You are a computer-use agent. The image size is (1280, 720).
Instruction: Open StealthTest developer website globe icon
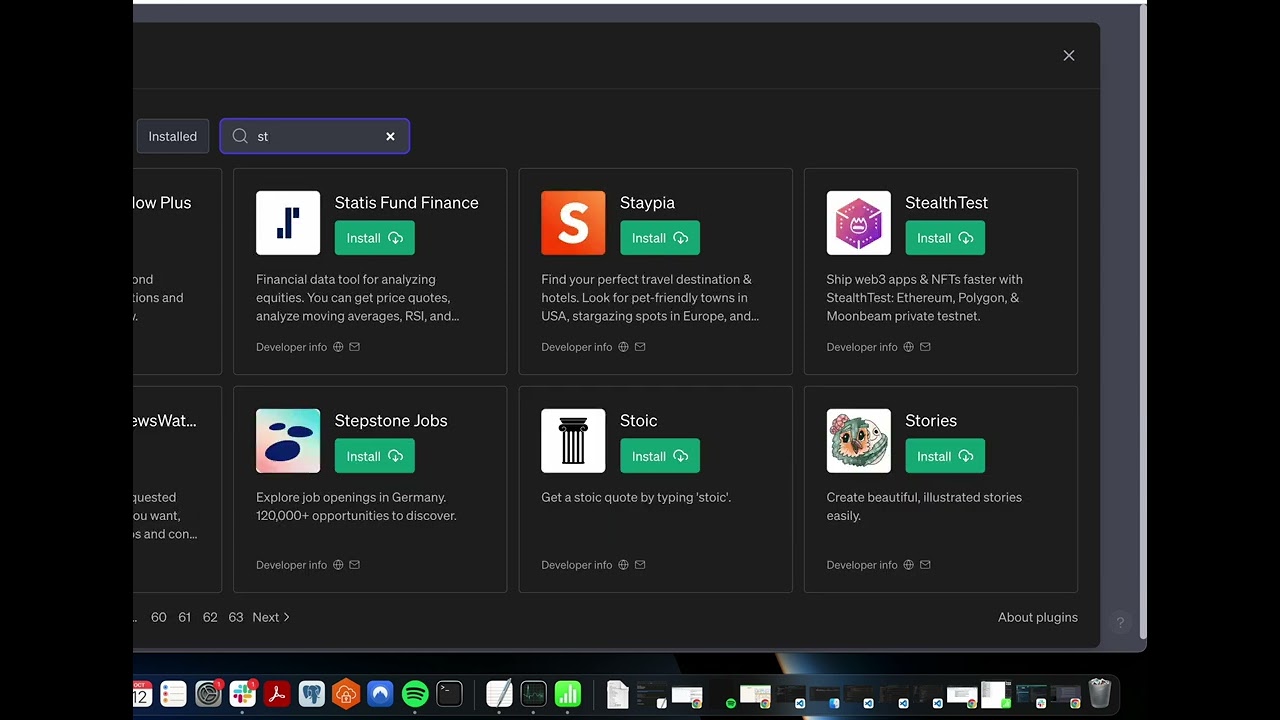(x=908, y=347)
